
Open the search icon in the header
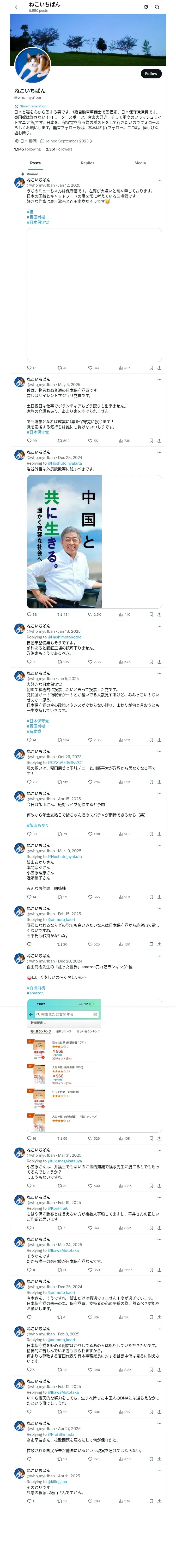157,7
